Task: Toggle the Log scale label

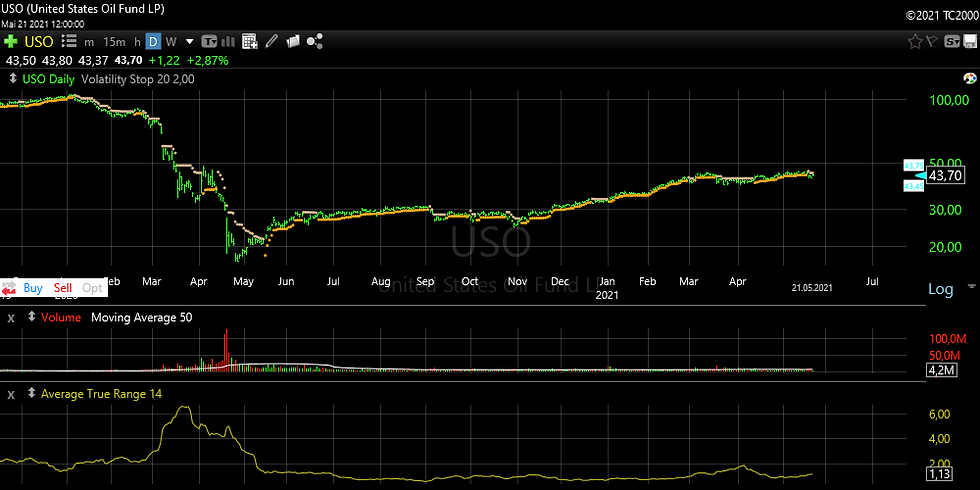Action: [x=941, y=289]
